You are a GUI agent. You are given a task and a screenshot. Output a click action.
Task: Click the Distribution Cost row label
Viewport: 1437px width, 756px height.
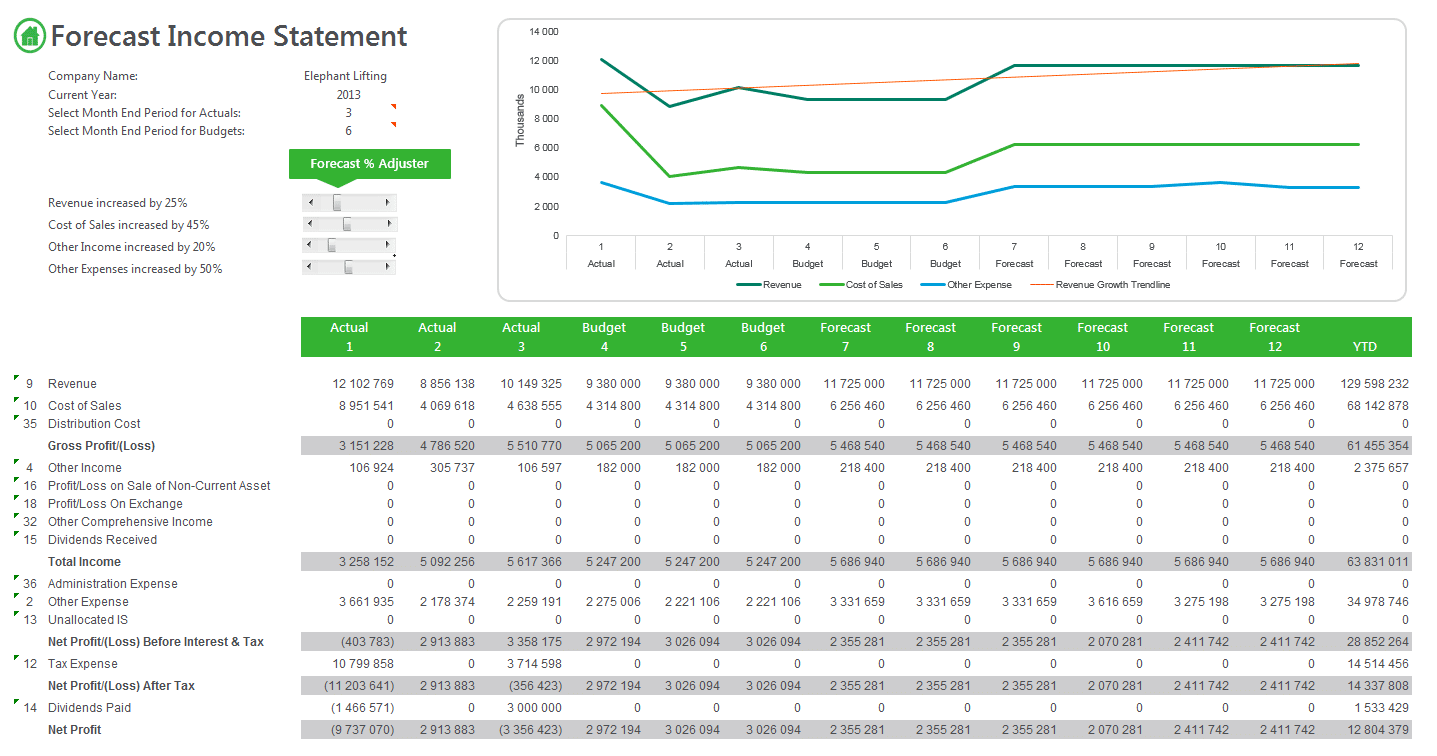click(94, 424)
